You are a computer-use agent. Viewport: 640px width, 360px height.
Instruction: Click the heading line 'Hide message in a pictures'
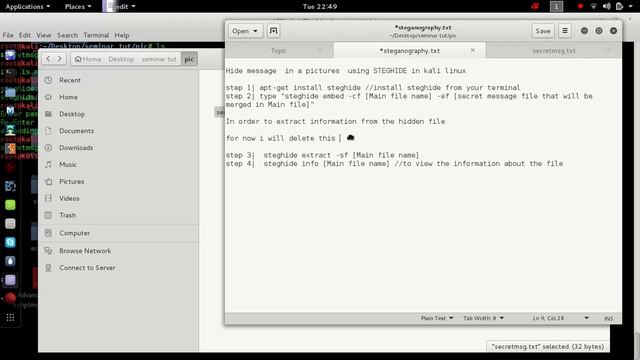[x=346, y=71]
